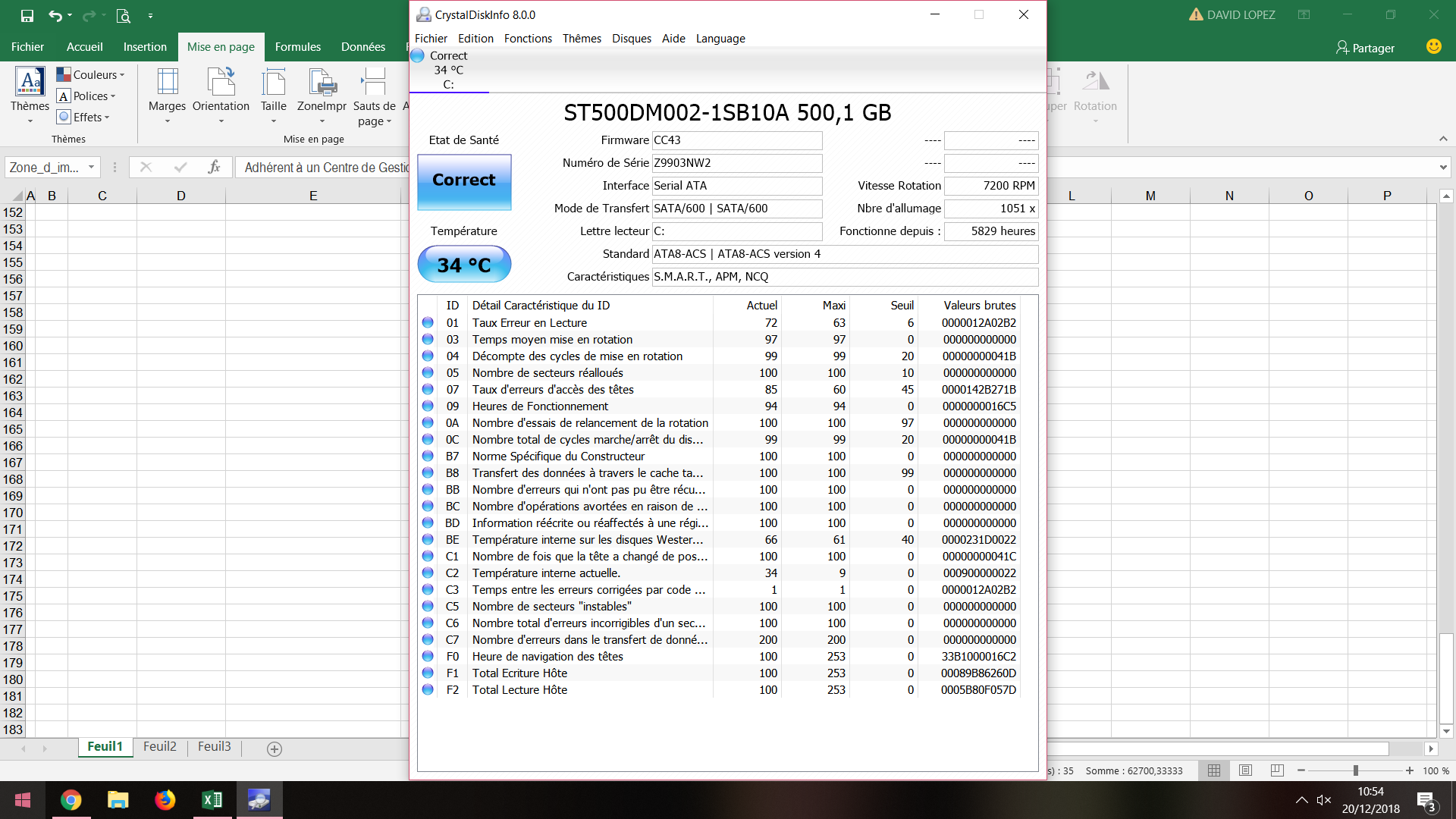The image size is (1456, 819).
Task: Open the Disques menu in CrystalDiskInfo
Action: coord(632,39)
